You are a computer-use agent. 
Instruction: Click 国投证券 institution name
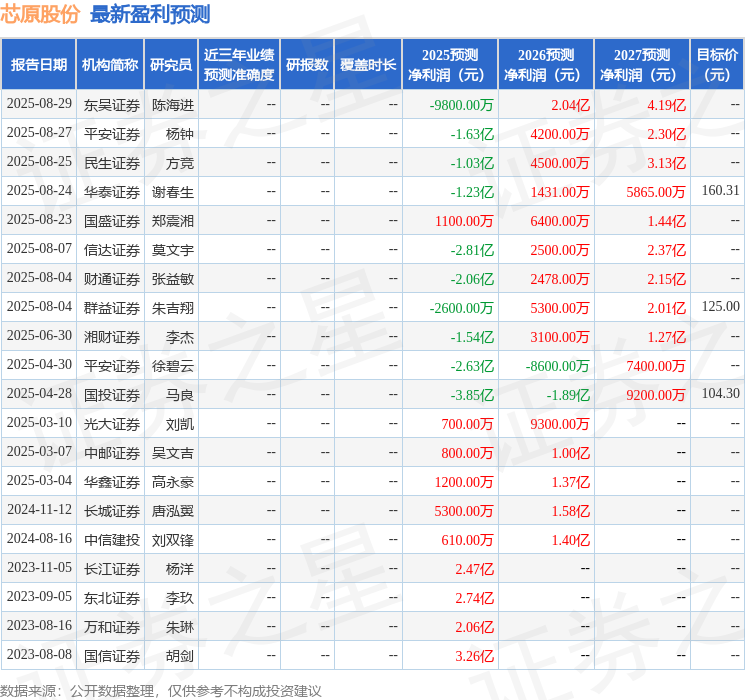click(112, 395)
